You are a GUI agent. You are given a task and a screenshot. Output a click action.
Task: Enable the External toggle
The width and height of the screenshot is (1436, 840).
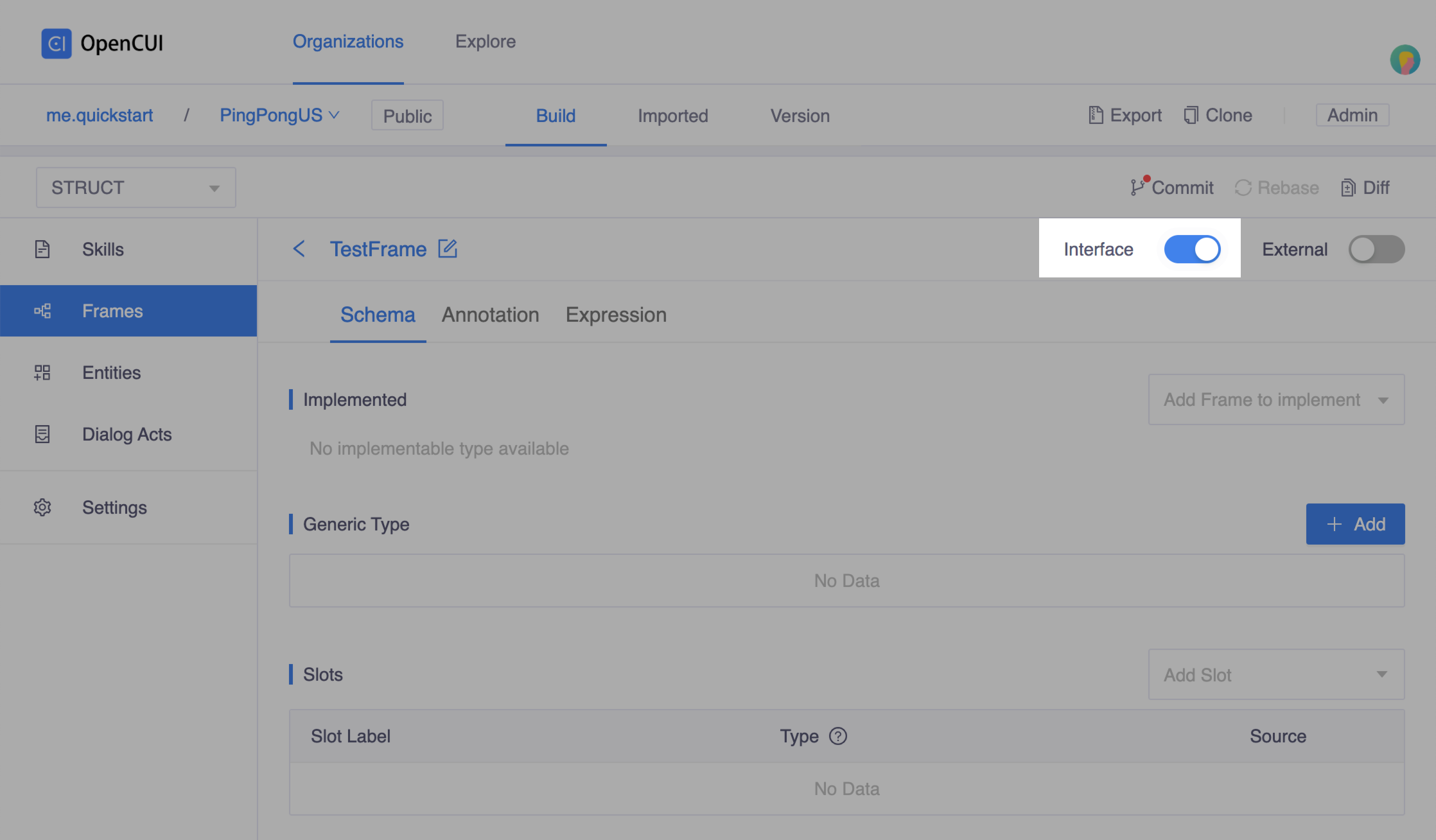coord(1376,249)
